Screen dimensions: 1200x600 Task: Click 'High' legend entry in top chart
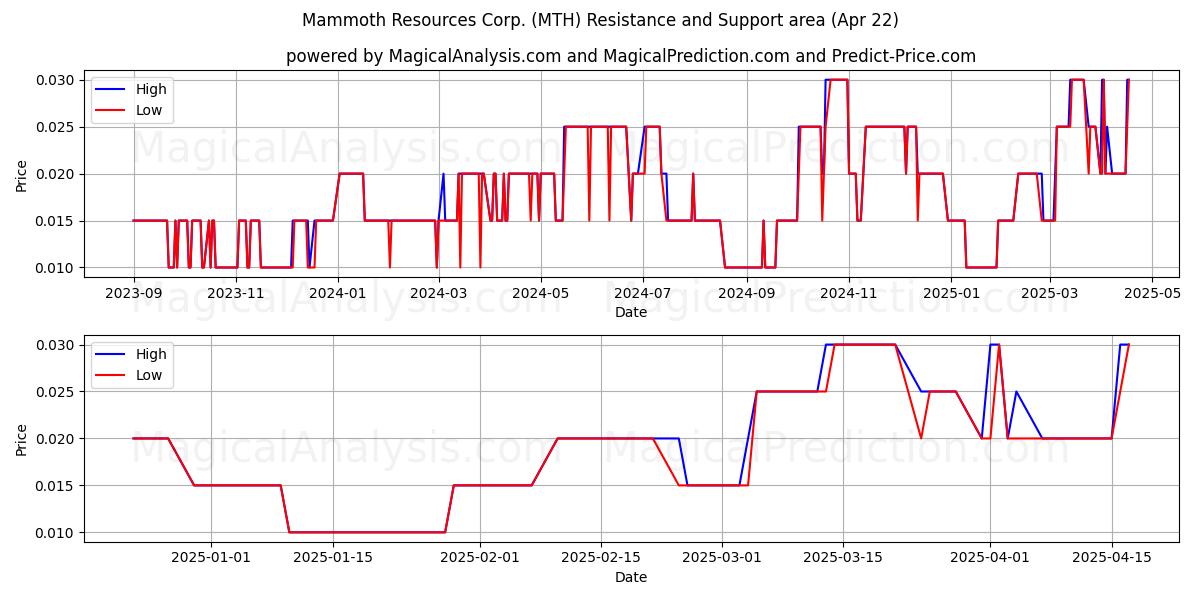[x=151, y=90]
